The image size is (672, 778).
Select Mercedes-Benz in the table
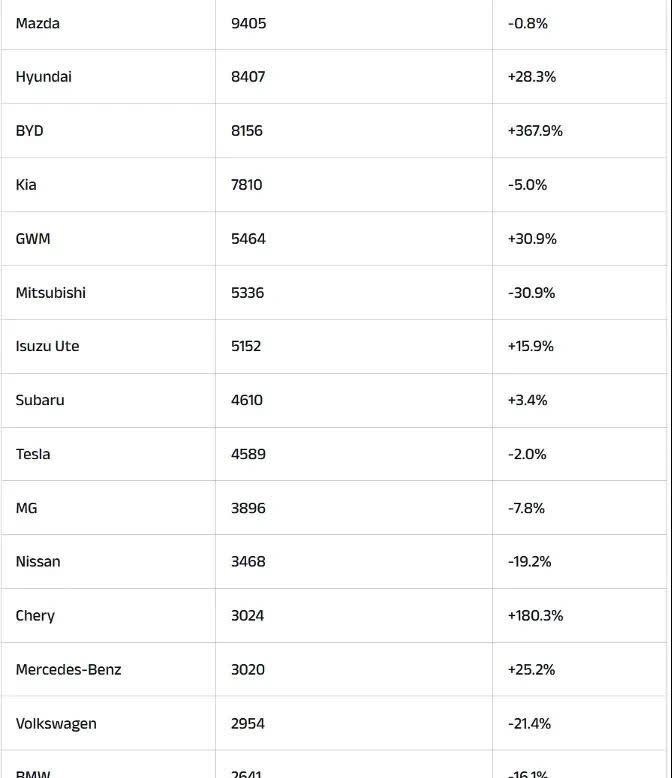coord(68,670)
